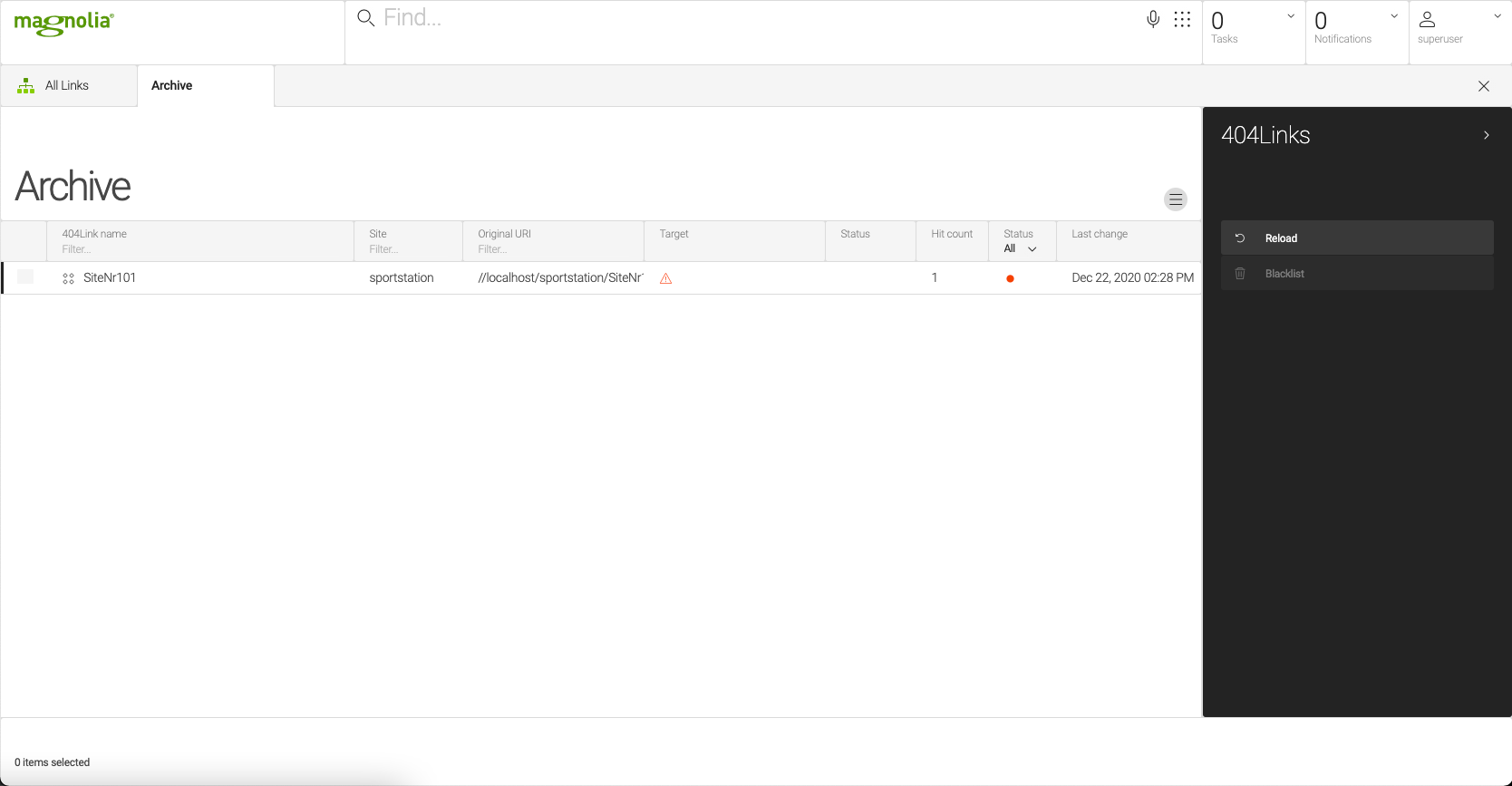This screenshot has width=1512, height=786.
Task: Click the search magnifier icon
Action: (x=365, y=18)
